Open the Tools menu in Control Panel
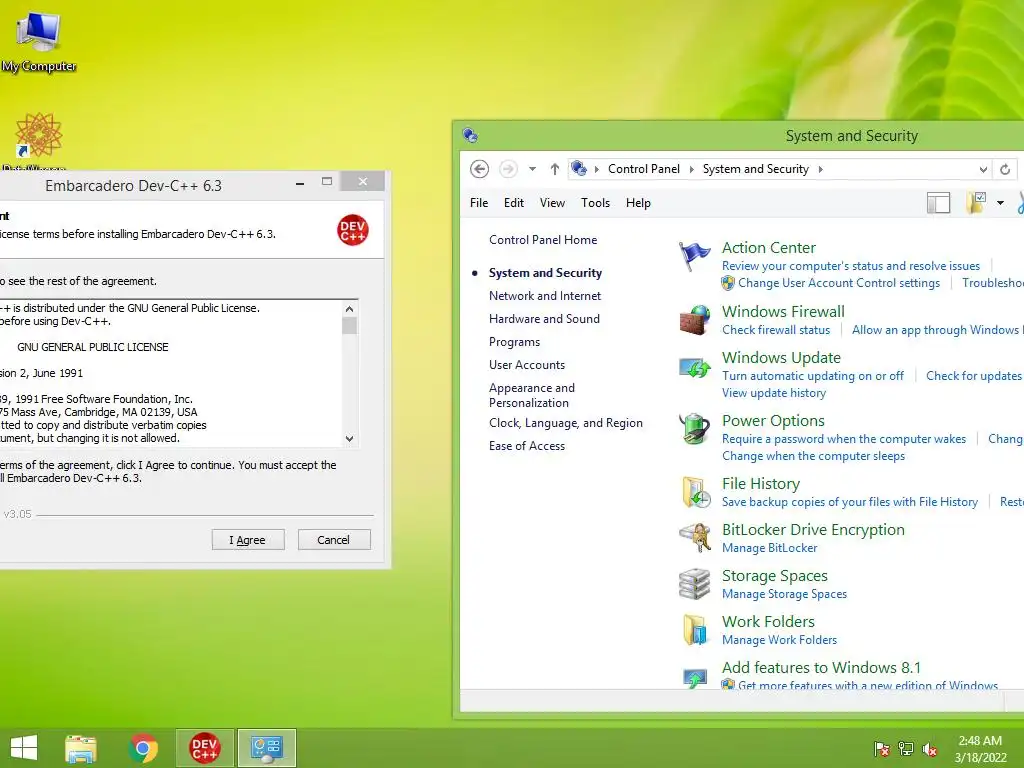 coord(595,203)
